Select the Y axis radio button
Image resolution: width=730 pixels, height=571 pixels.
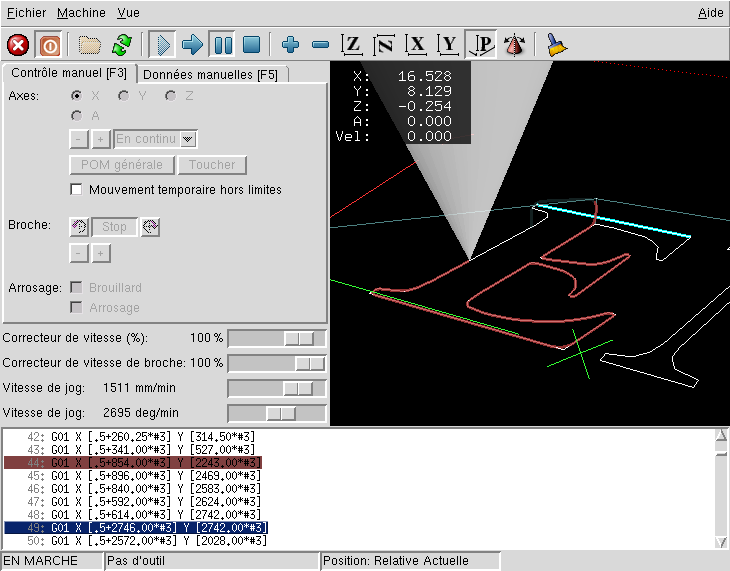(x=124, y=96)
